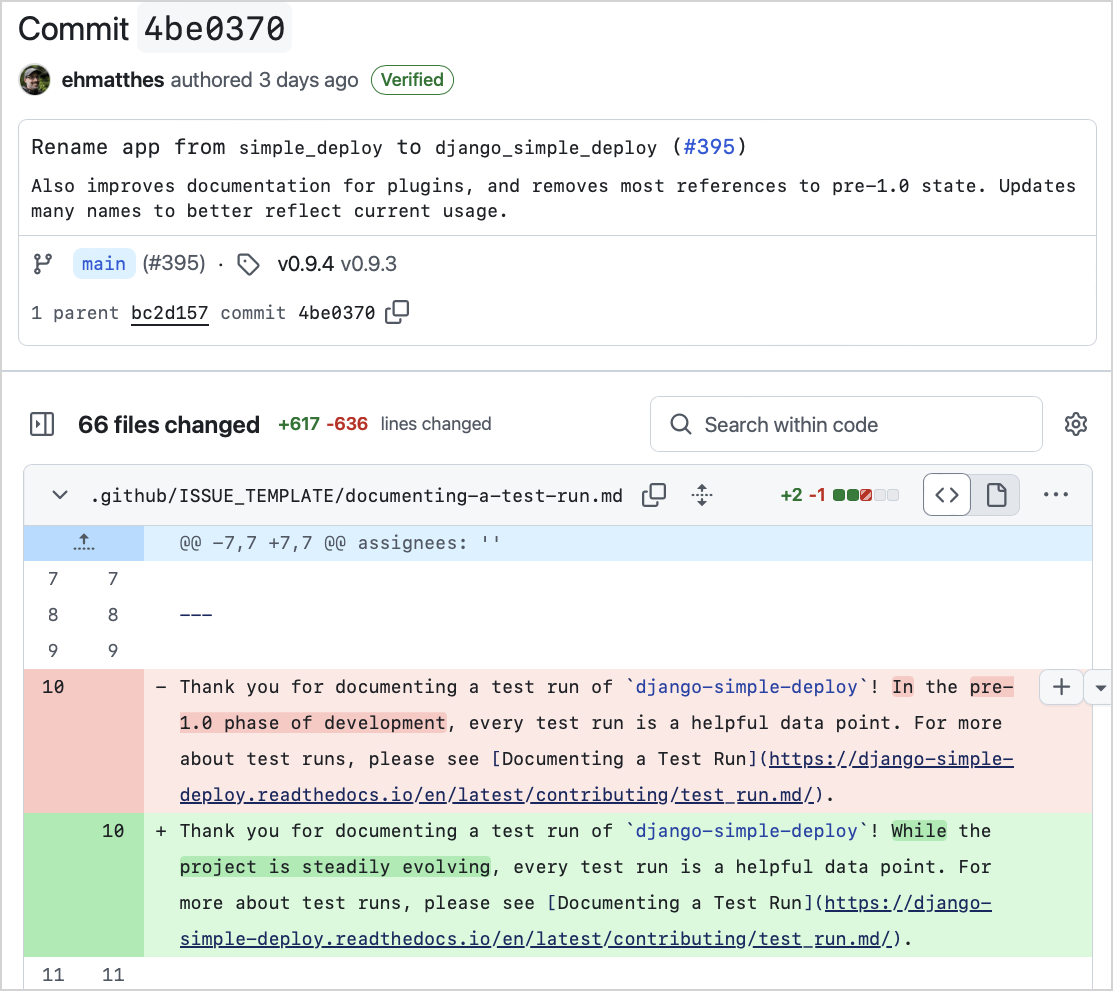This screenshot has height=991, width=1113.
Task: Click the tag icon before v0.9.4
Action: pos(248,264)
